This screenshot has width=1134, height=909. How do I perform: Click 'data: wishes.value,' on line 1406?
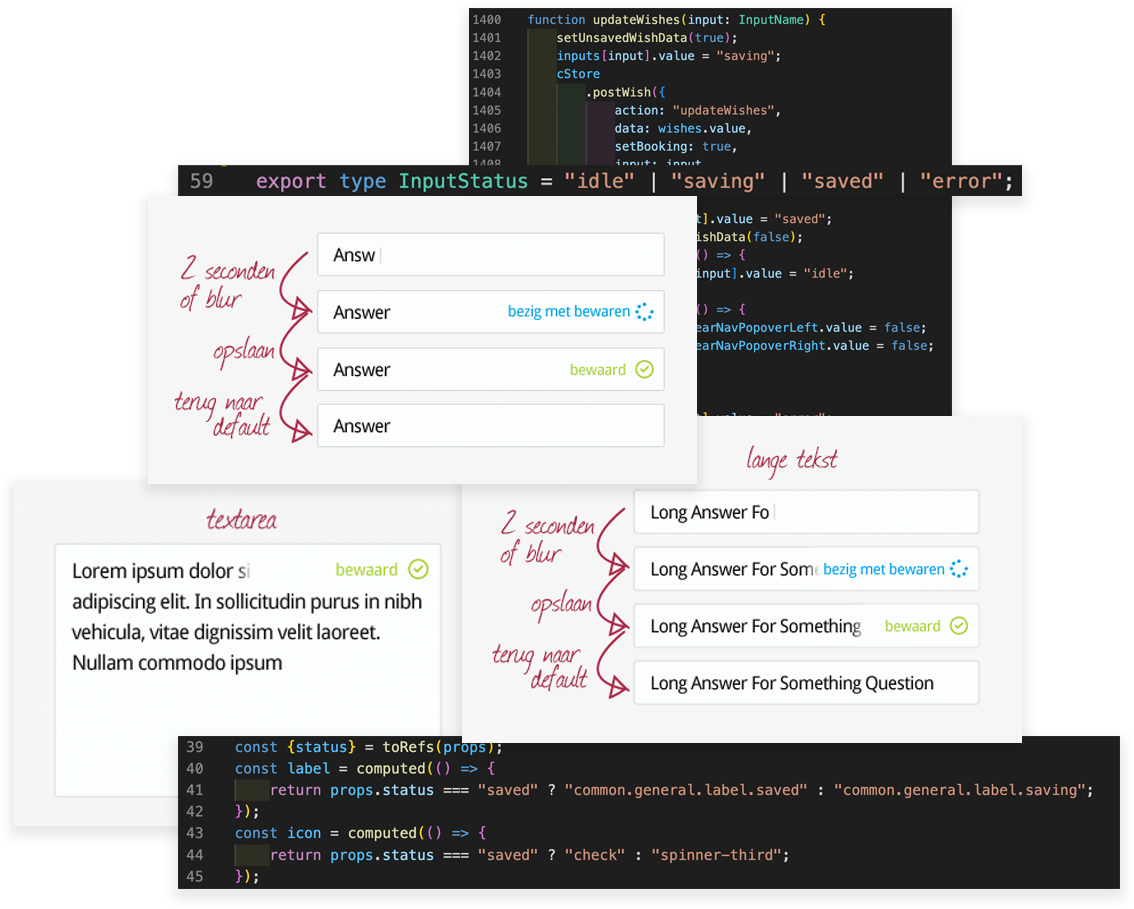683,128
